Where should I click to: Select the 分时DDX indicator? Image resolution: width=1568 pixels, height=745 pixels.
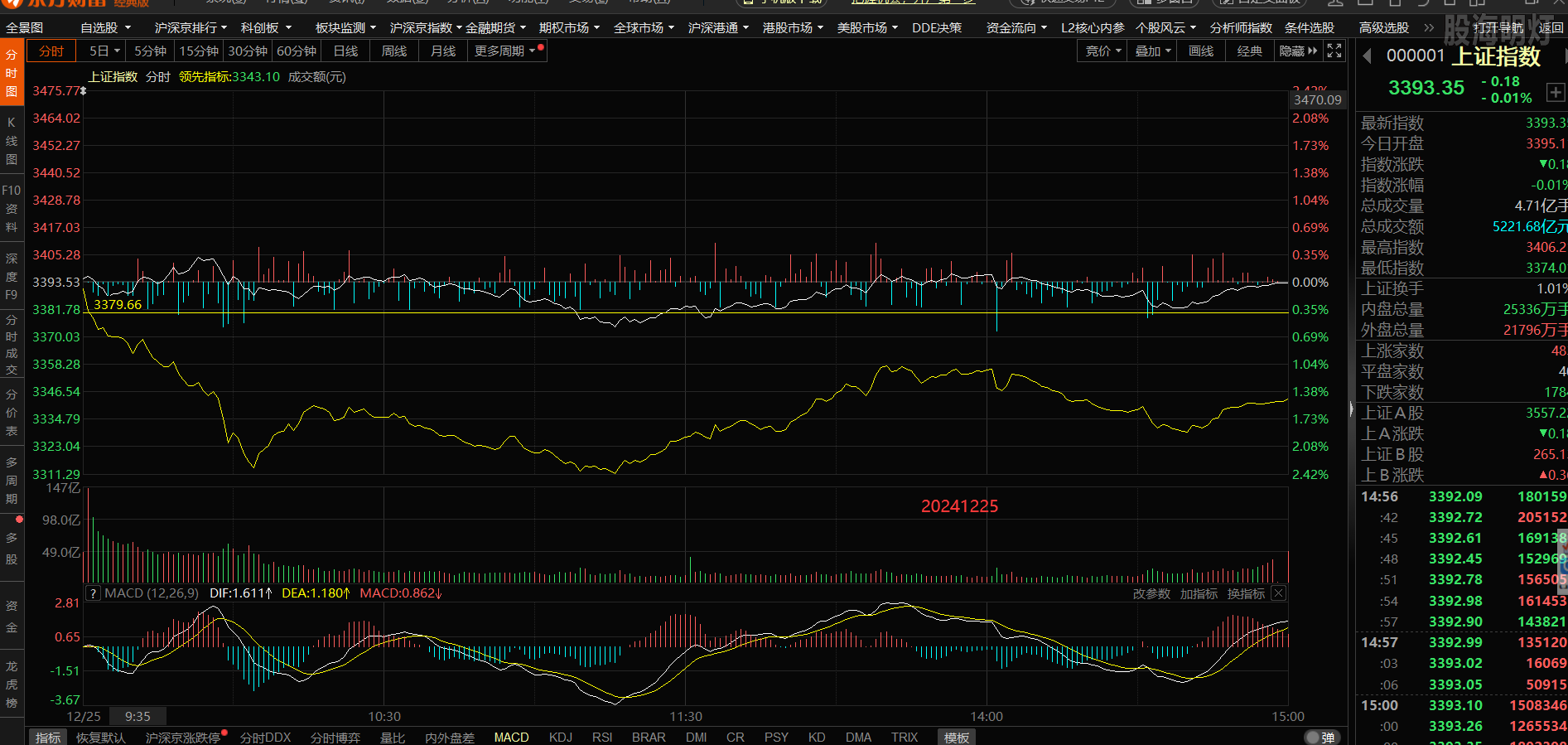point(265,738)
